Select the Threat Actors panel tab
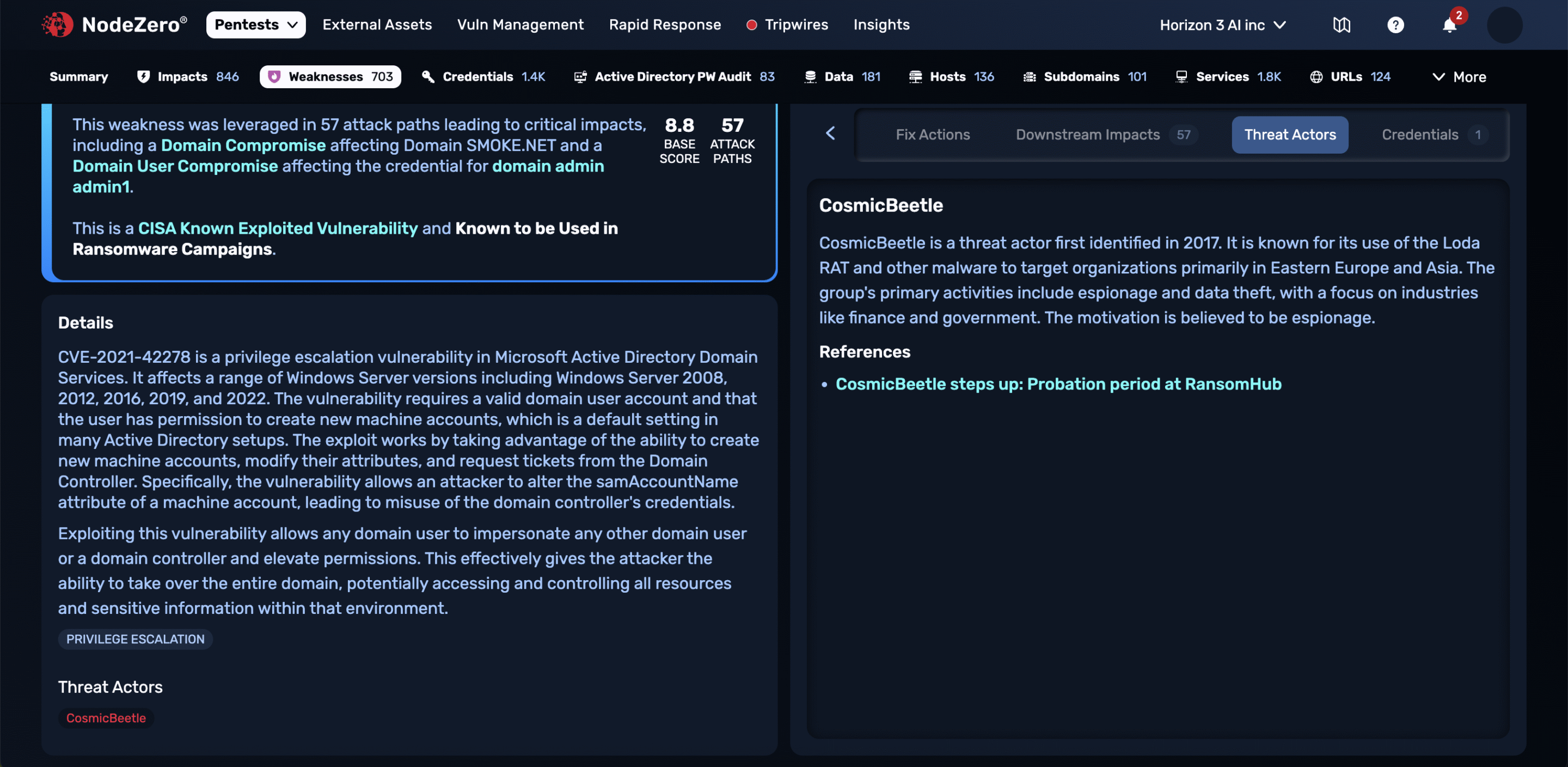Screen dimensions: 1568x767 point(1289,135)
